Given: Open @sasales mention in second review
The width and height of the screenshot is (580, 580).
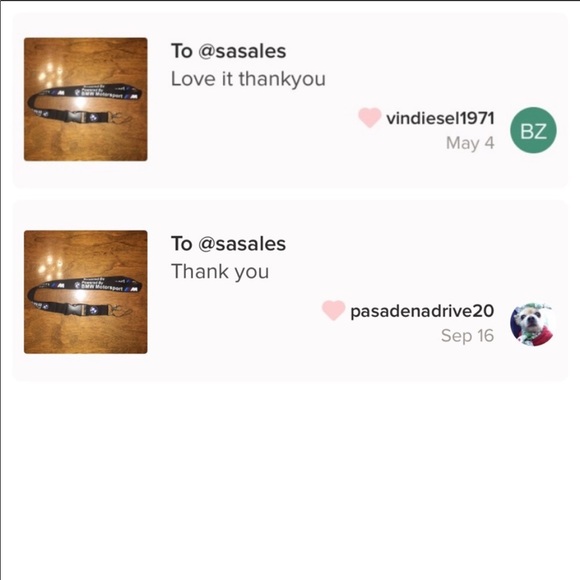Looking at the screenshot, I should coord(242,244).
